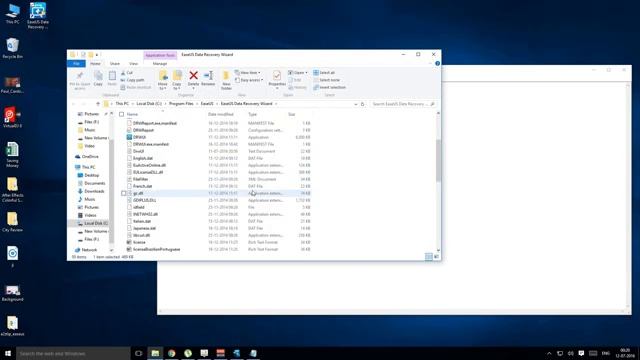This screenshot has width=640, height=360.
Task: Open the address bar history dropdown
Action: point(356,104)
